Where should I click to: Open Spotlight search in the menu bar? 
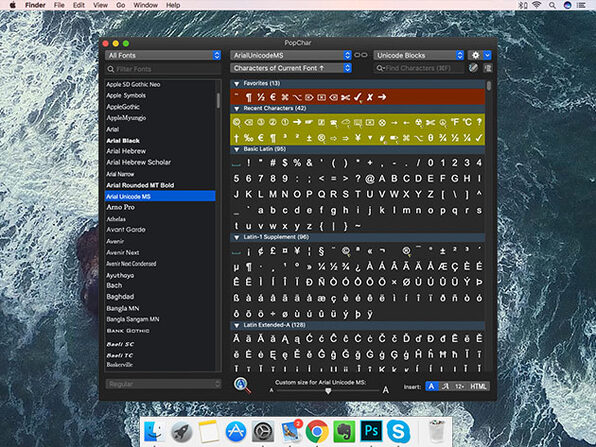(x=552, y=5)
